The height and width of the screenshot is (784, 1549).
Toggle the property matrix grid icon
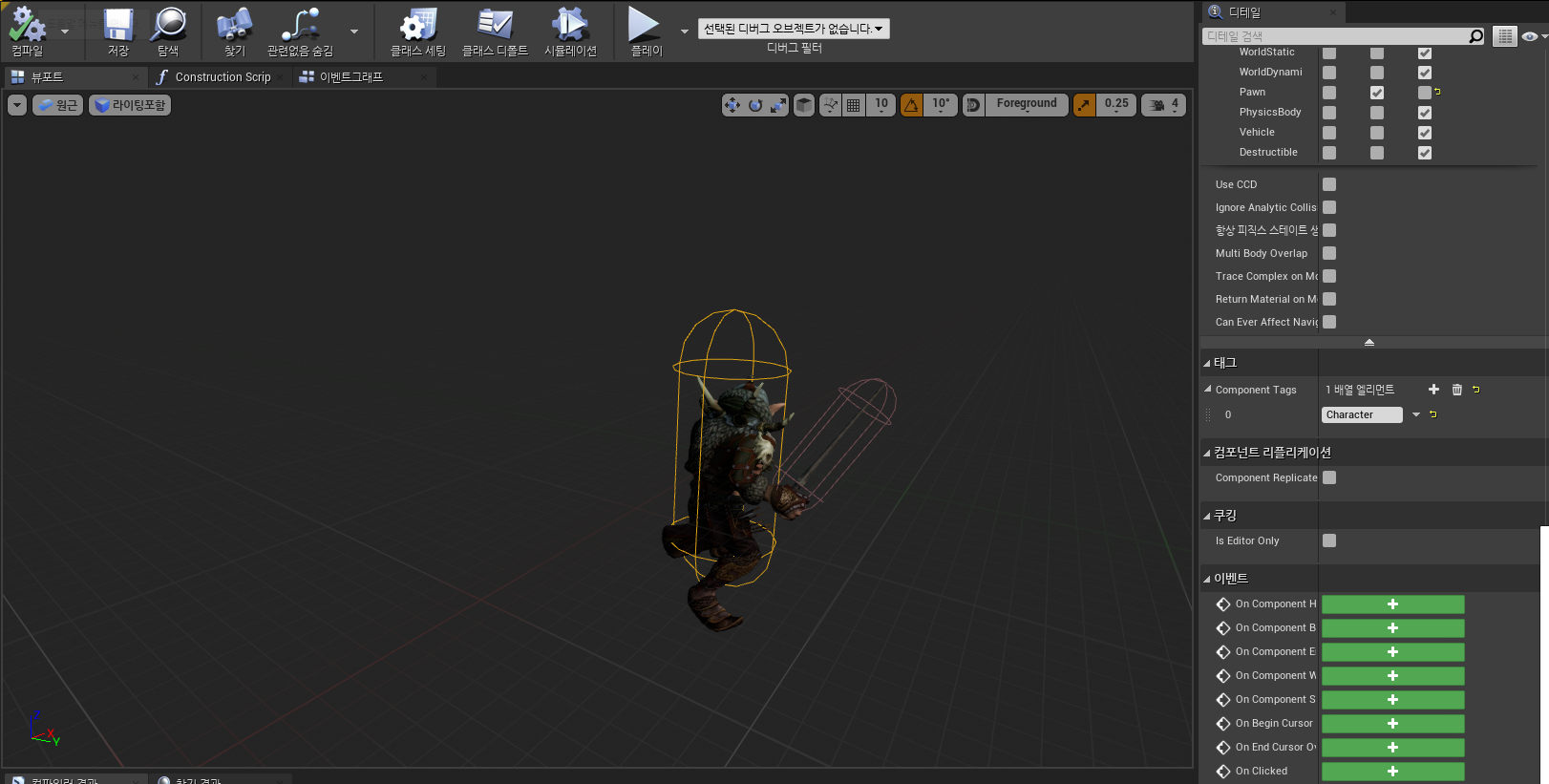pyautogui.click(x=1505, y=36)
